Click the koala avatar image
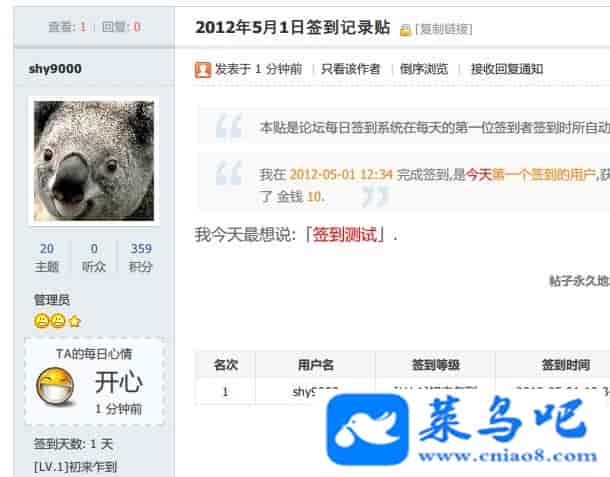The height and width of the screenshot is (477, 610). (94, 161)
